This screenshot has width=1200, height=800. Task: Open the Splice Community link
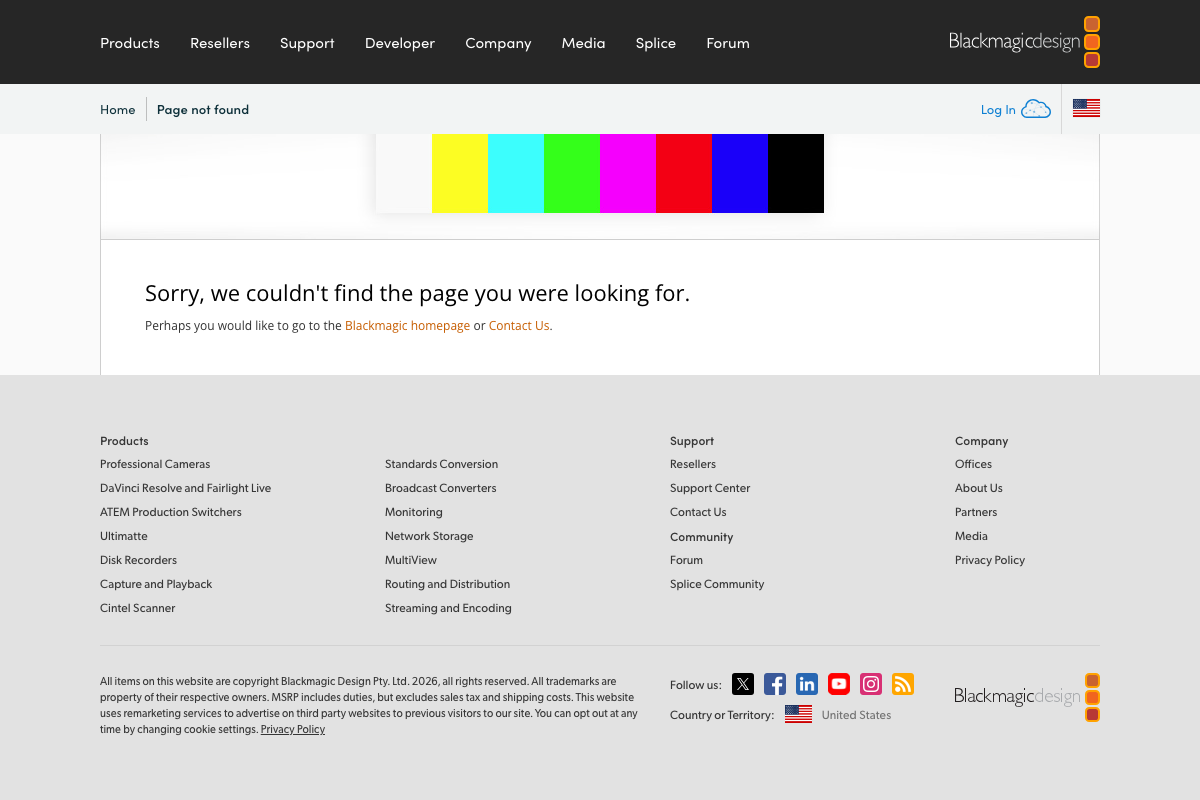717,584
